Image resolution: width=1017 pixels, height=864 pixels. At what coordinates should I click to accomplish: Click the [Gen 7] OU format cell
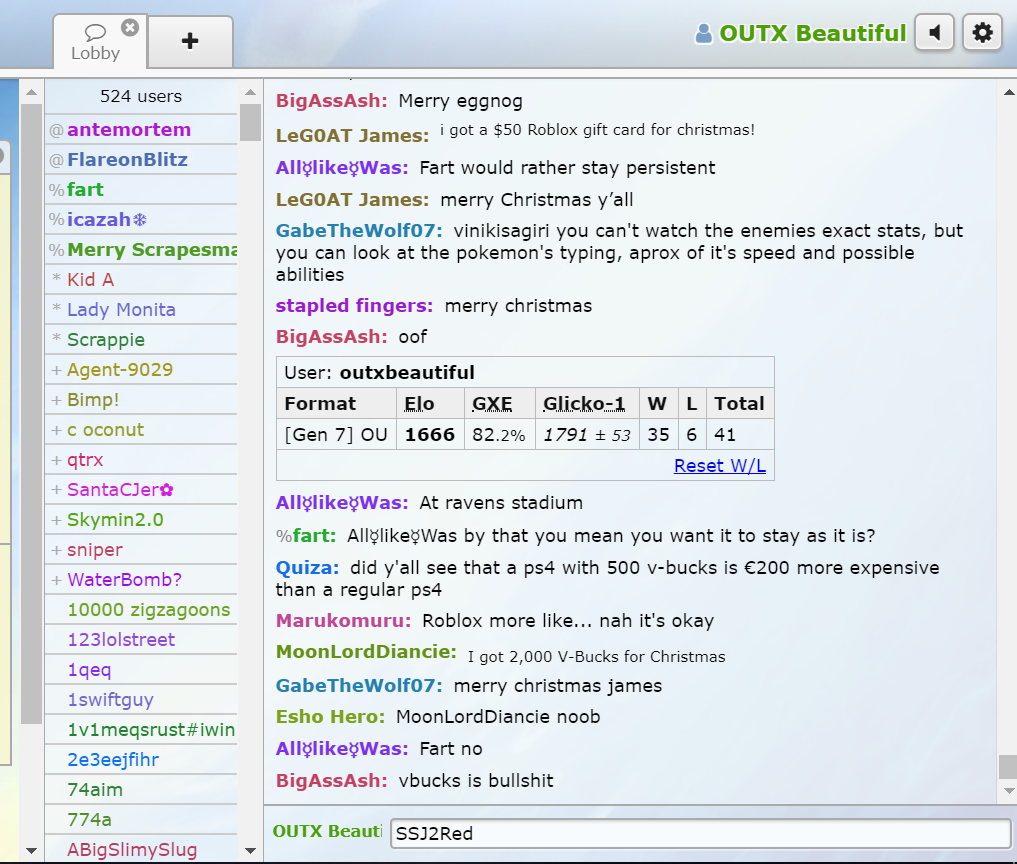[x=336, y=435]
